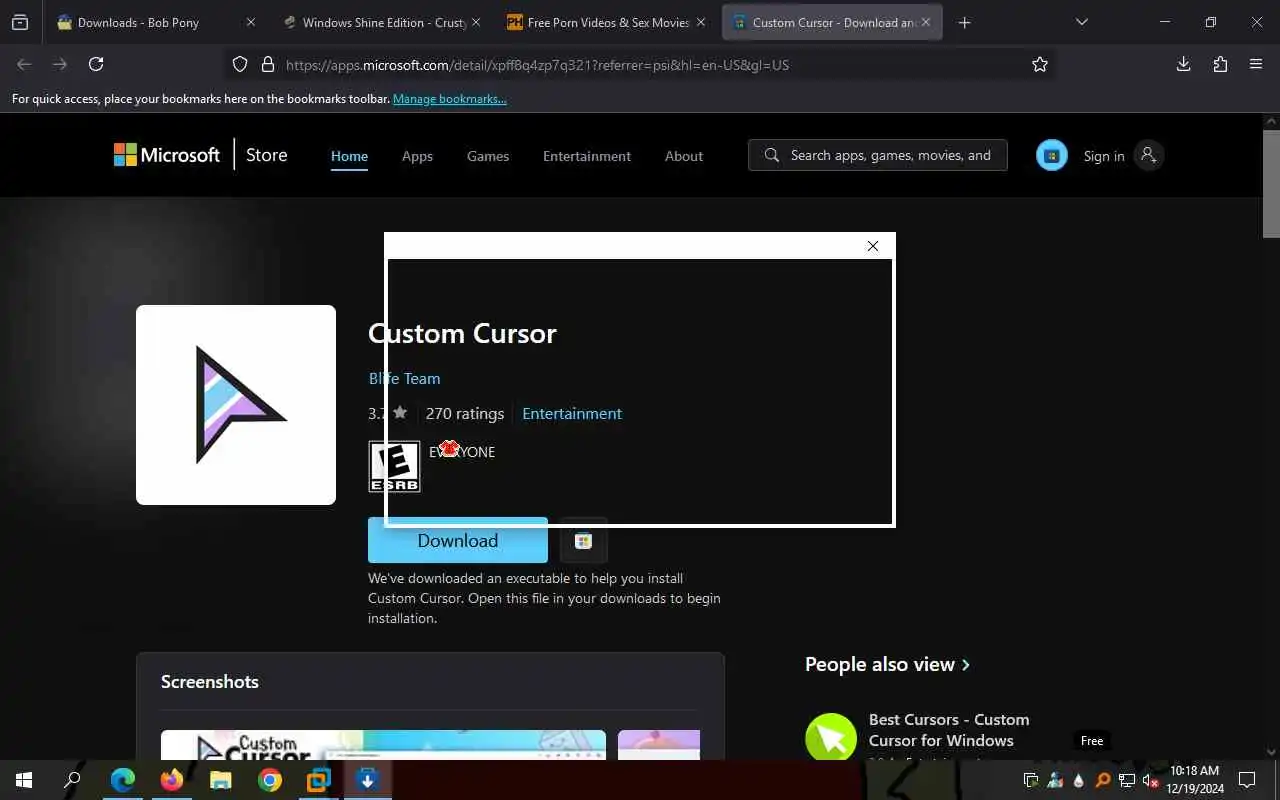Screen dimensions: 1280x800
Task: Bookmark this page with the star icon
Action: pos(1040,64)
